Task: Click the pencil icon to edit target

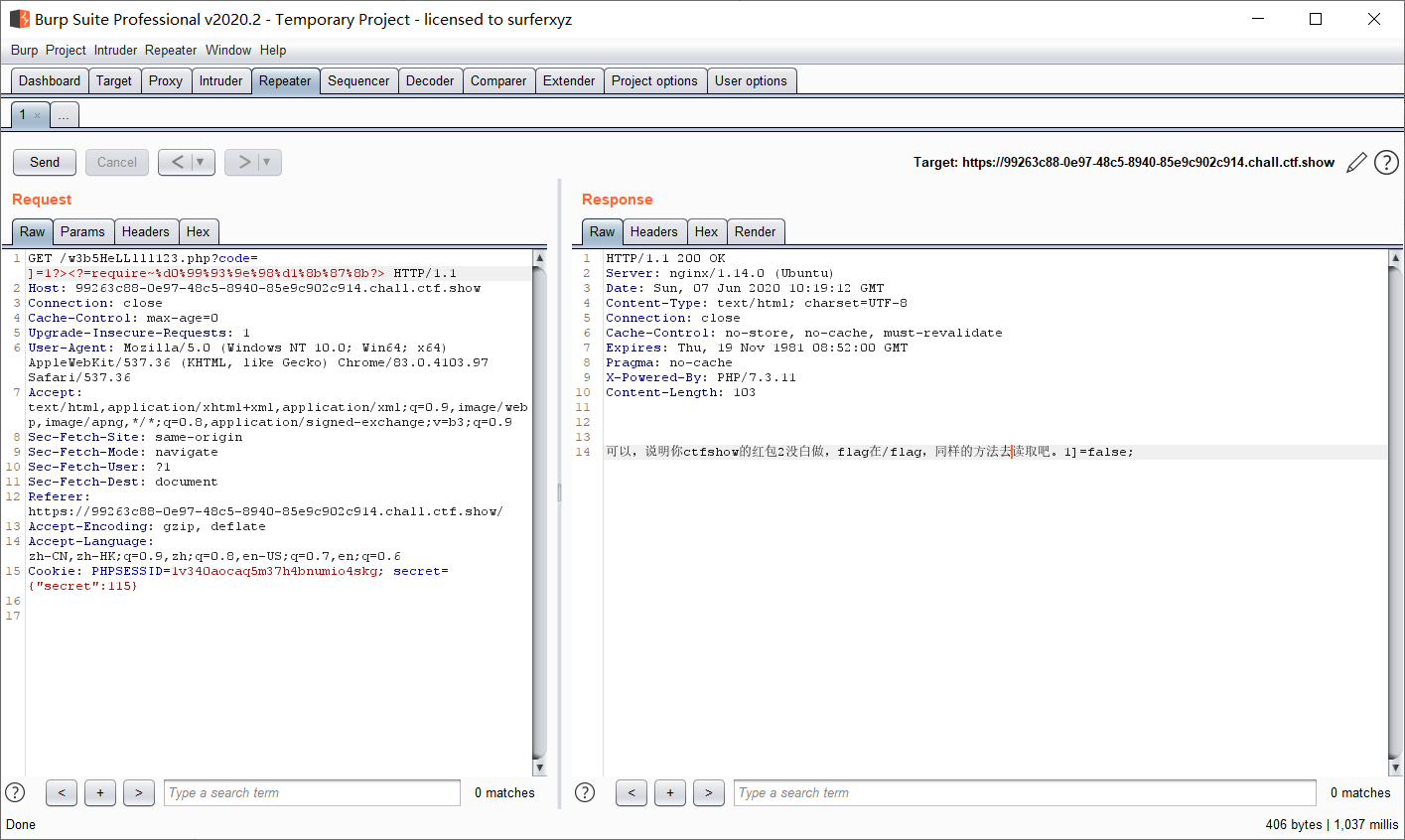Action: [1356, 163]
